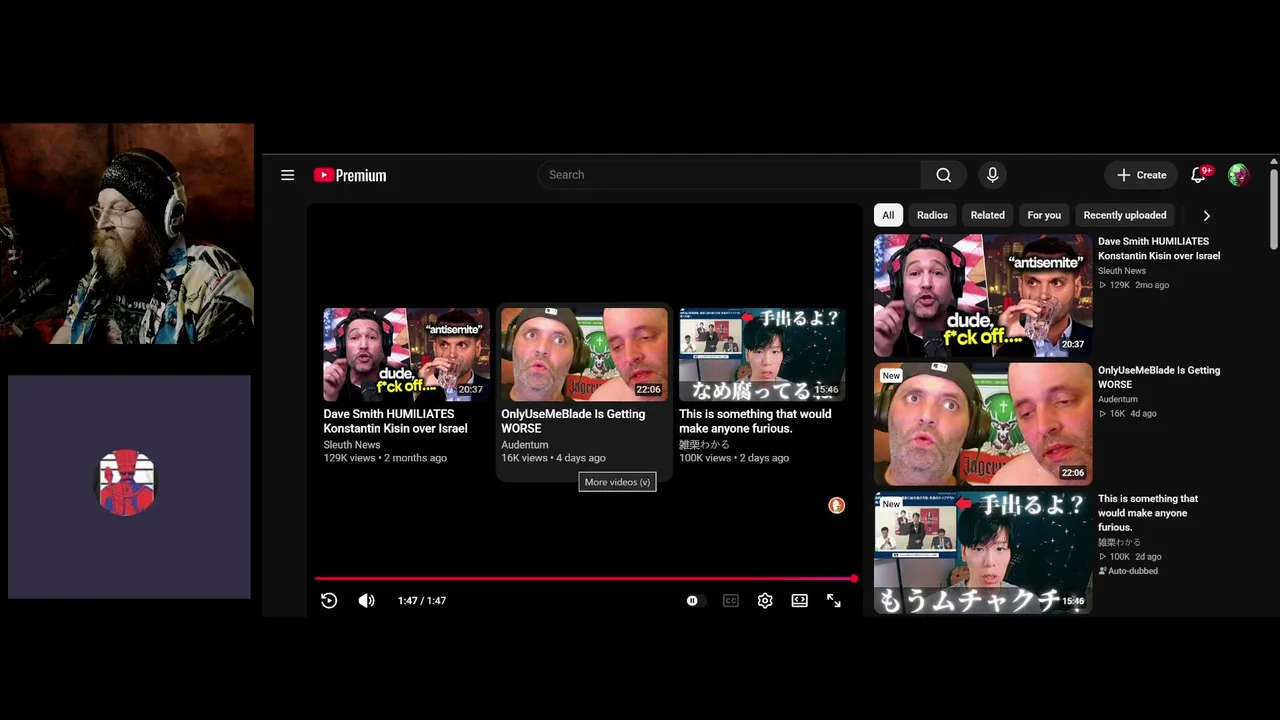Click 'Audentum' channel under end-screen video
This screenshot has width=1280, height=720.
tap(525, 445)
